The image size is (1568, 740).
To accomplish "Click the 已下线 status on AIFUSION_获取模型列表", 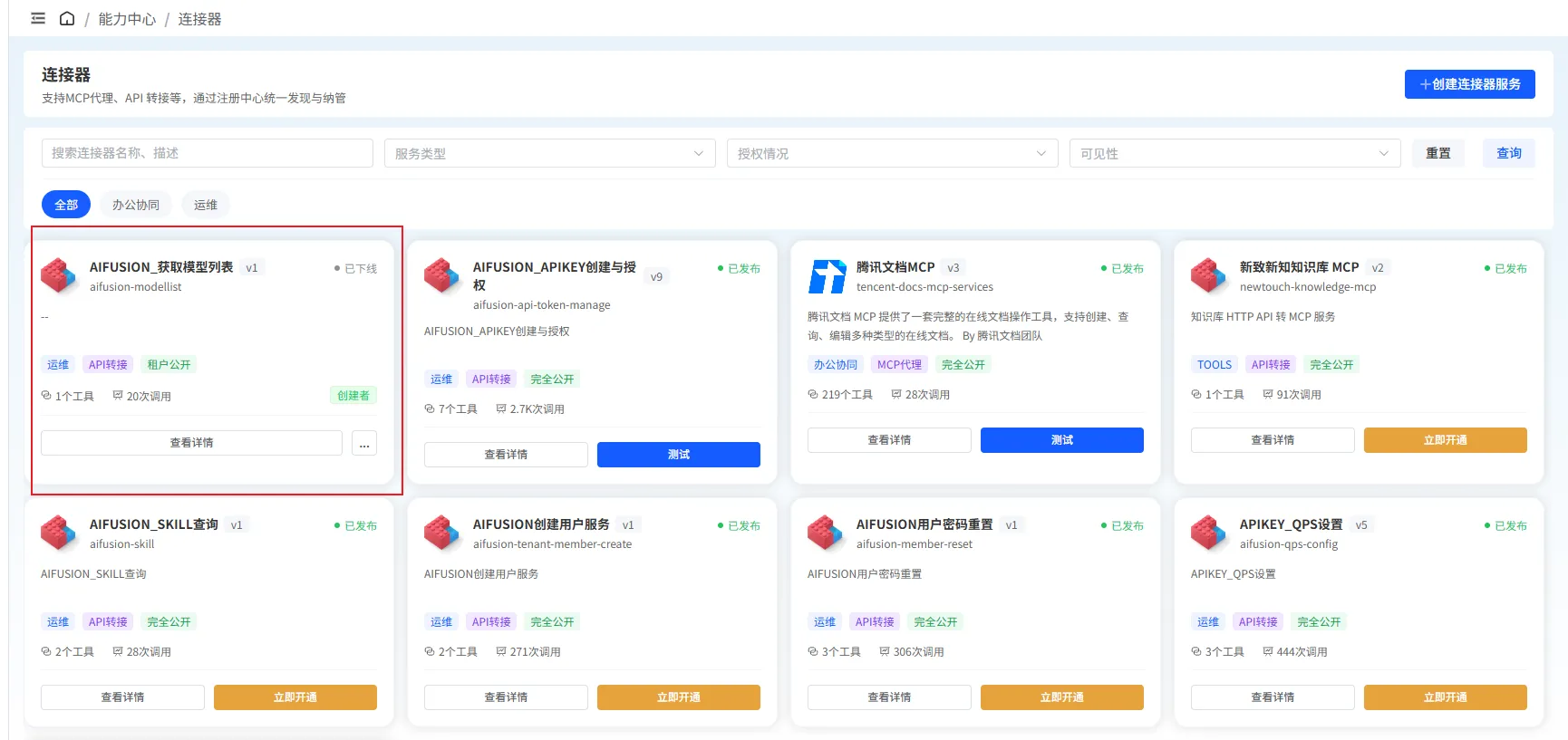I will click(x=355, y=268).
